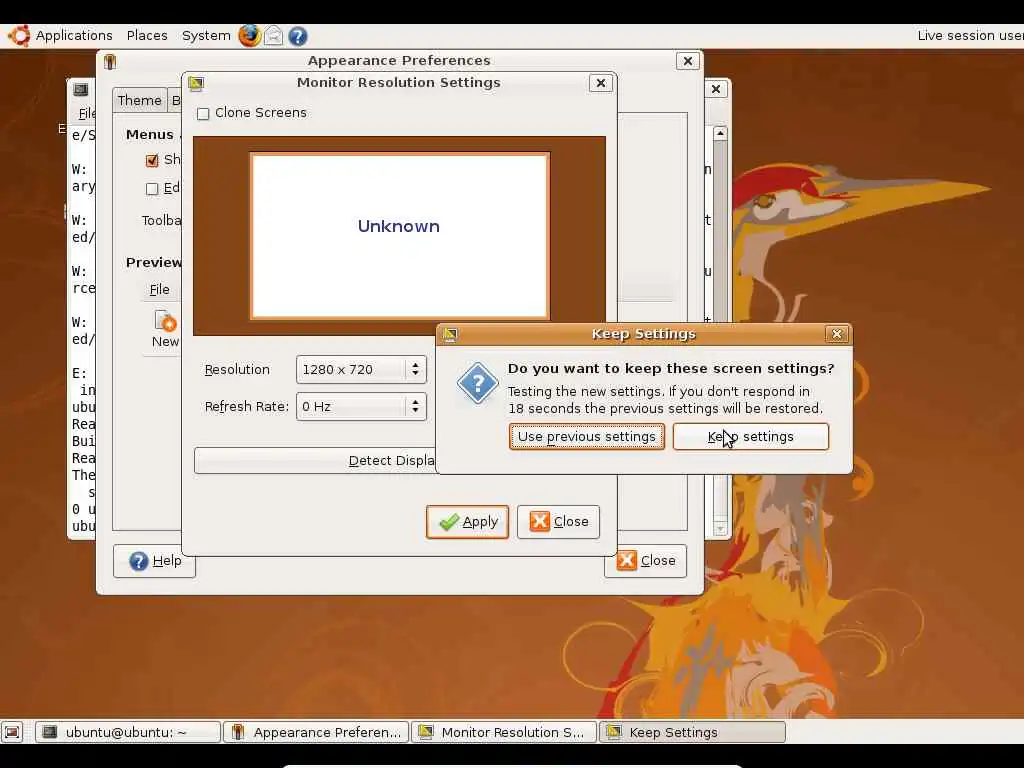The image size is (1024, 768).
Task: Click Help in Appearance Preferences
Action: pyautogui.click(x=154, y=561)
